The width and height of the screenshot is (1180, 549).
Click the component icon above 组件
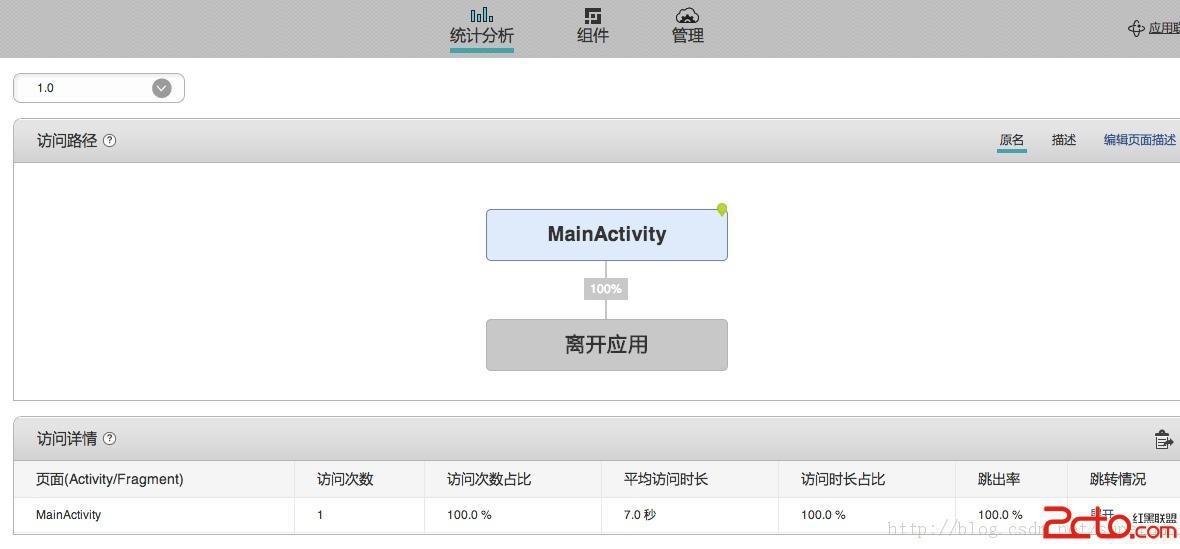click(x=593, y=16)
